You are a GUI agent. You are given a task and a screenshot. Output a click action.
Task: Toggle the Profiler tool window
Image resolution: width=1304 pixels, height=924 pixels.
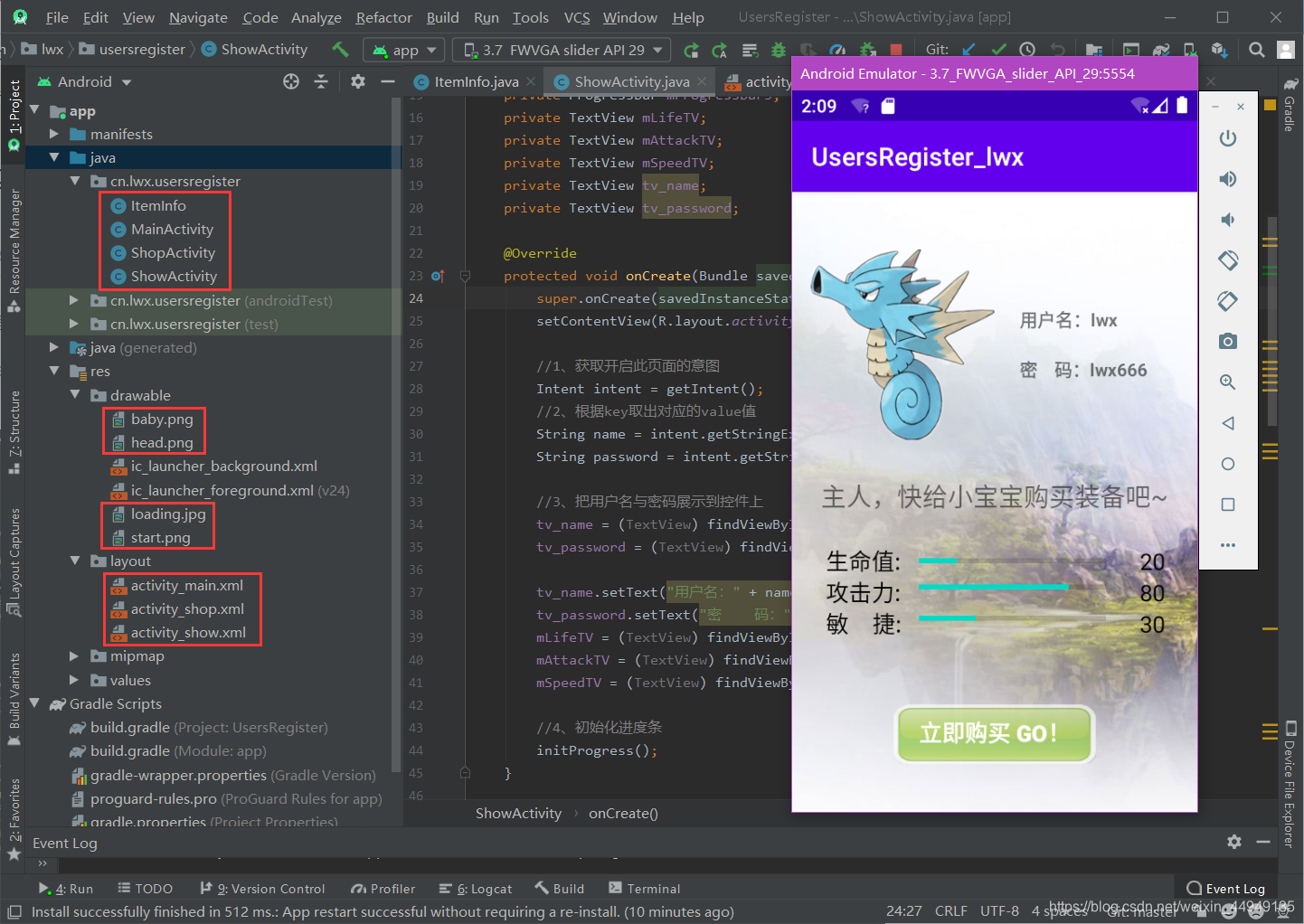(383, 889)
